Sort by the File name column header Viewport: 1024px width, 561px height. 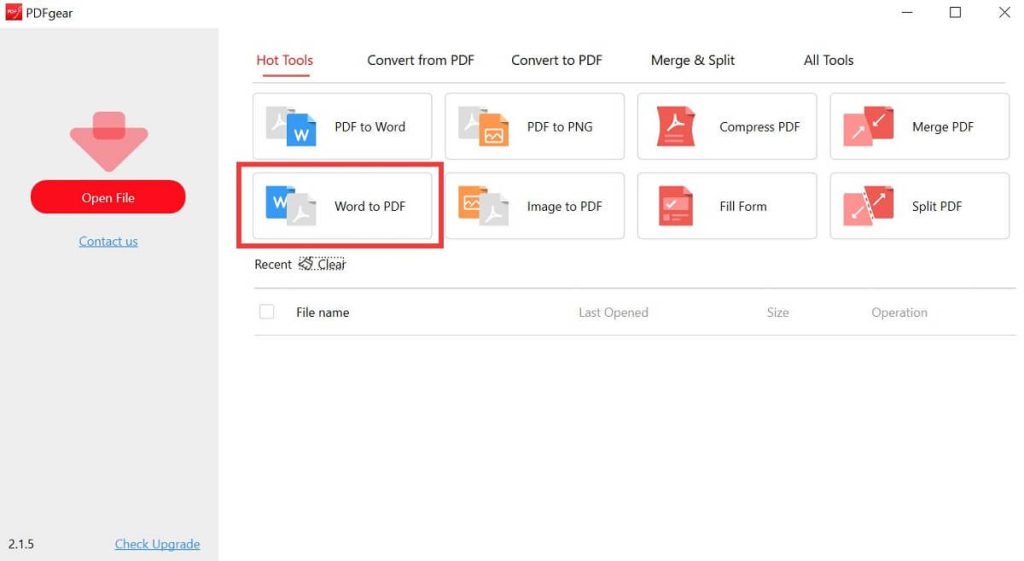point(323,312)
